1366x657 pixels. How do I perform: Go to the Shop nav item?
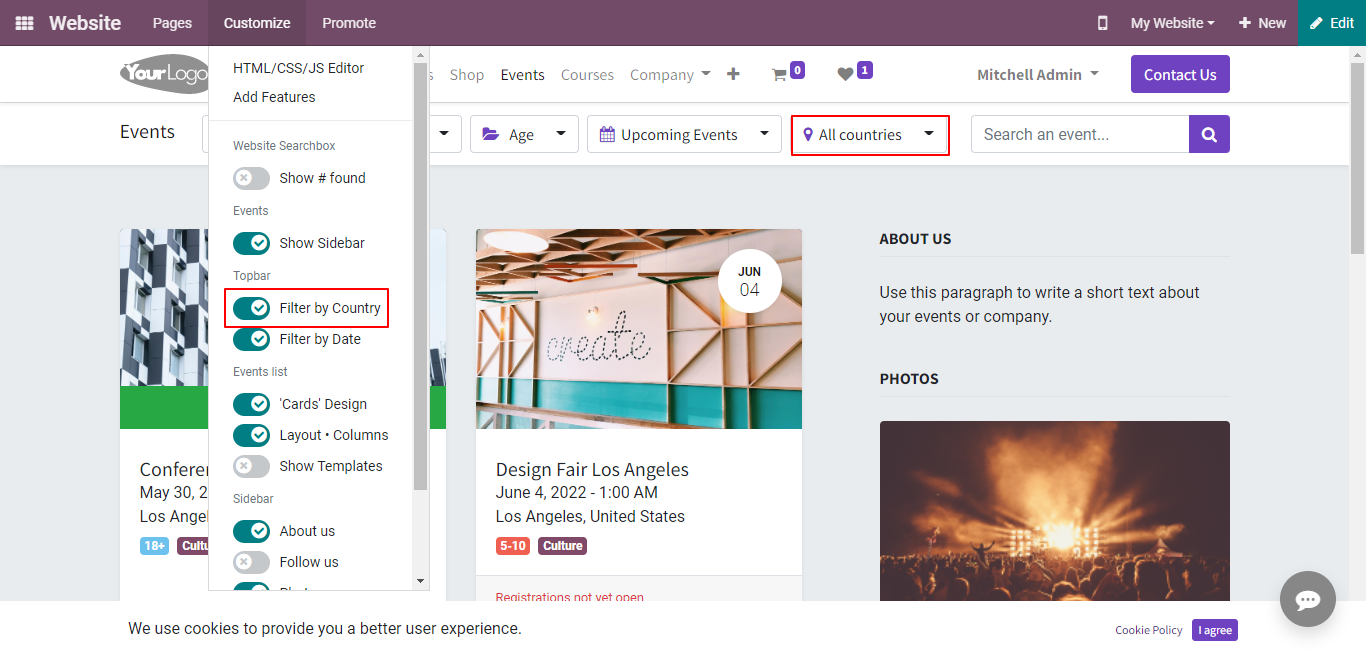(x=467, y=75)
